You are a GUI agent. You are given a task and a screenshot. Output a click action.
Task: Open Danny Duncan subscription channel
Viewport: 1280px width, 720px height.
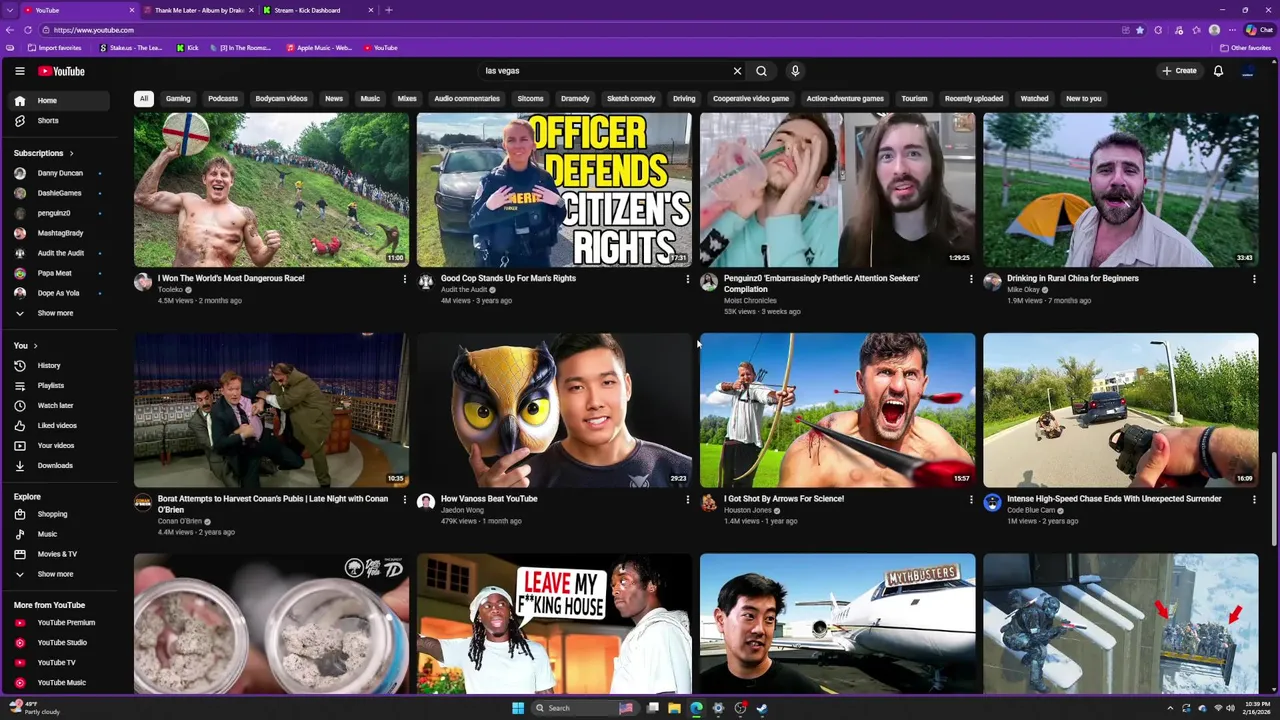tap(60, 173)
